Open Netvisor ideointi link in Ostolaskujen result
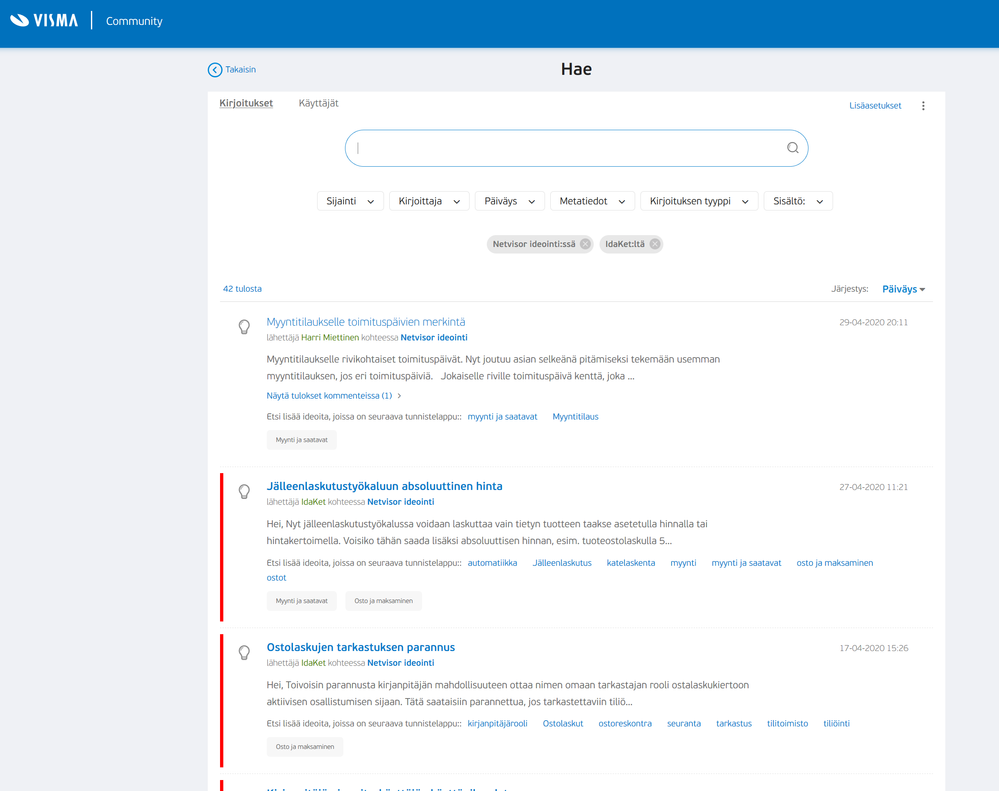 tap(401, 663)
